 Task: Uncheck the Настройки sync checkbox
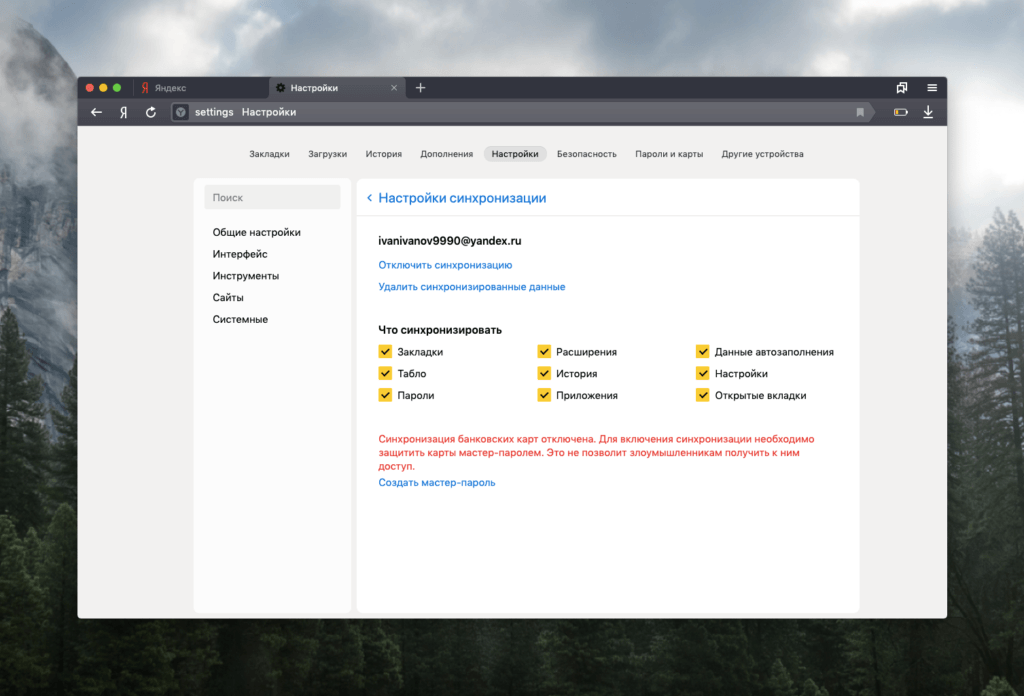click(703, 373)
